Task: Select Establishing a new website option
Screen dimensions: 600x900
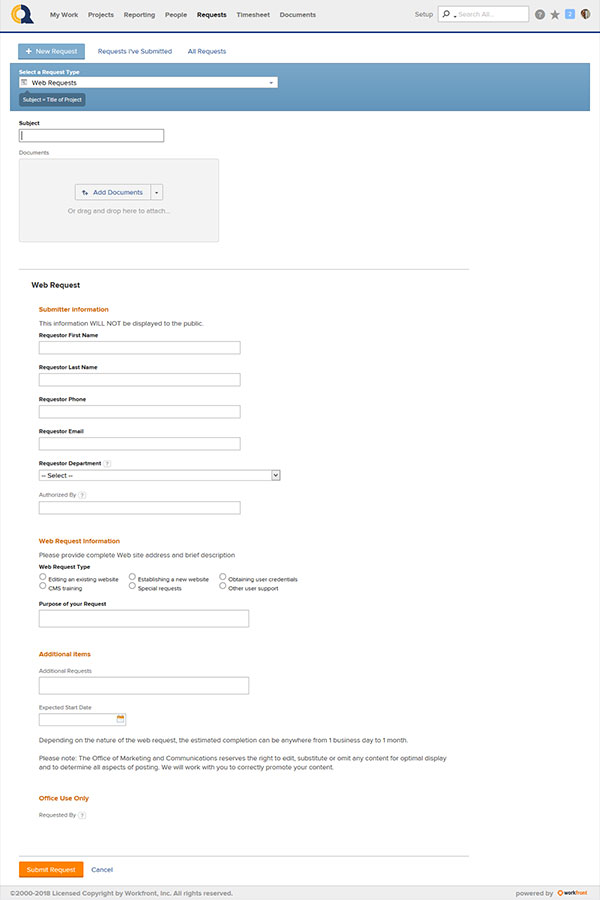Action: [x=132, y=577]
